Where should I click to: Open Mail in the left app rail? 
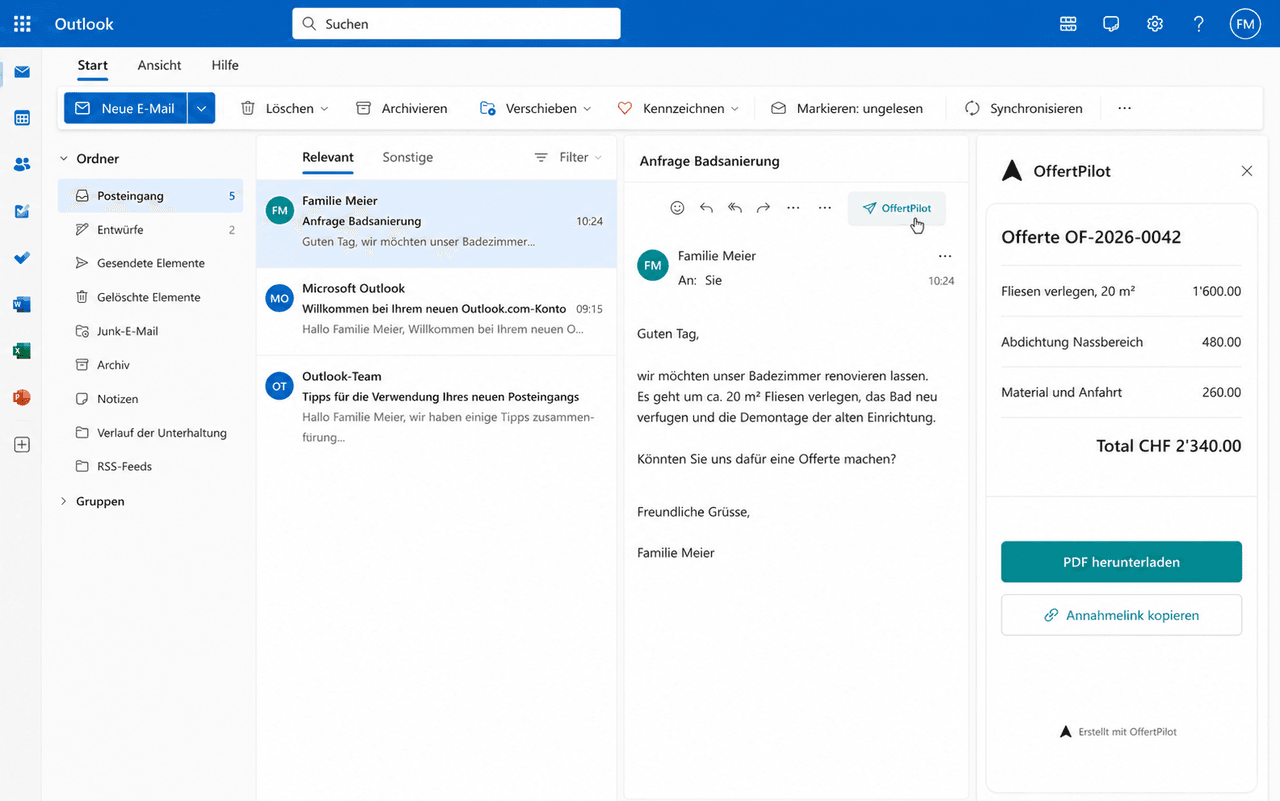click(x=22, y=72)
